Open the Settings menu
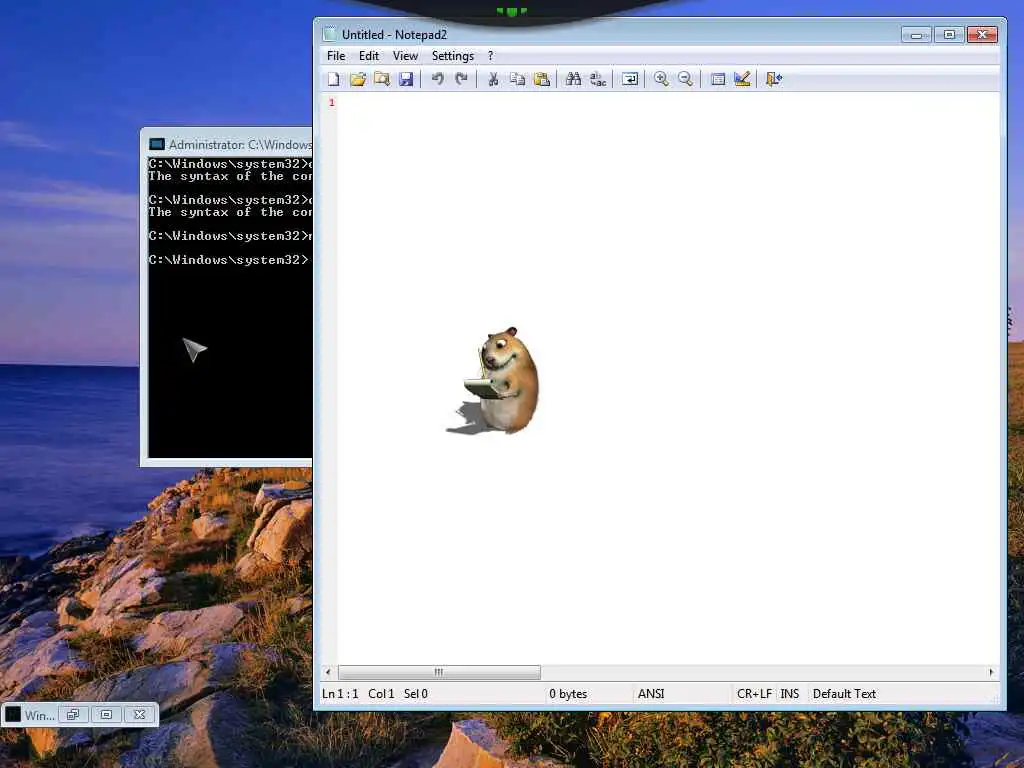This screenshot has height=768, width=1024. [453, 56]
